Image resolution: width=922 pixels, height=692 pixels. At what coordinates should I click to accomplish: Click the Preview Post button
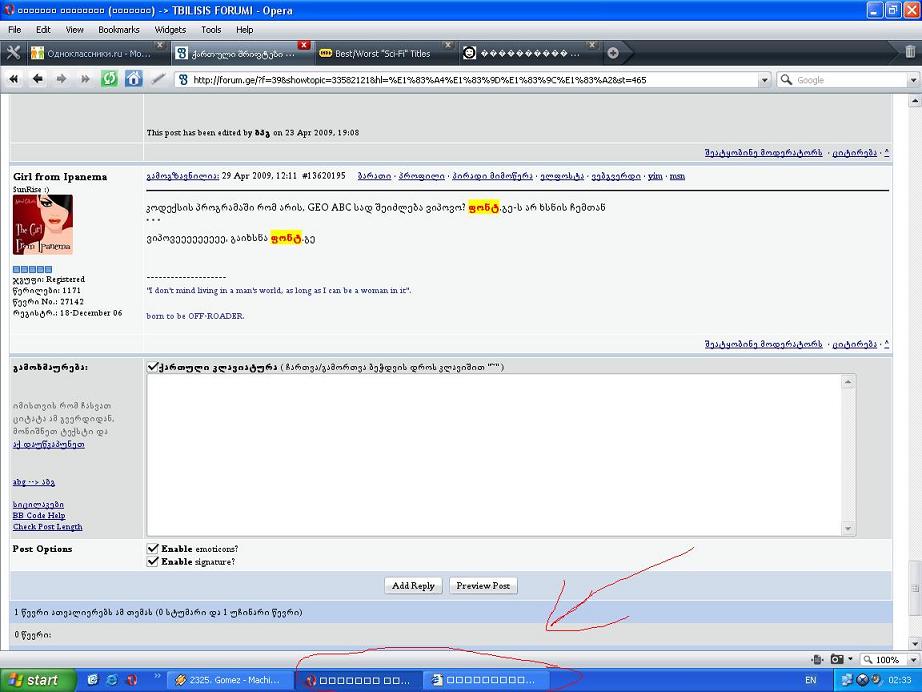(x=483, y=586)
